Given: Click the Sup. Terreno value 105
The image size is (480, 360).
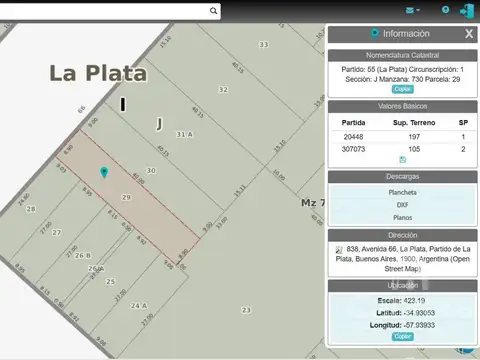Looking at the screenshot, I should [414, 149].
